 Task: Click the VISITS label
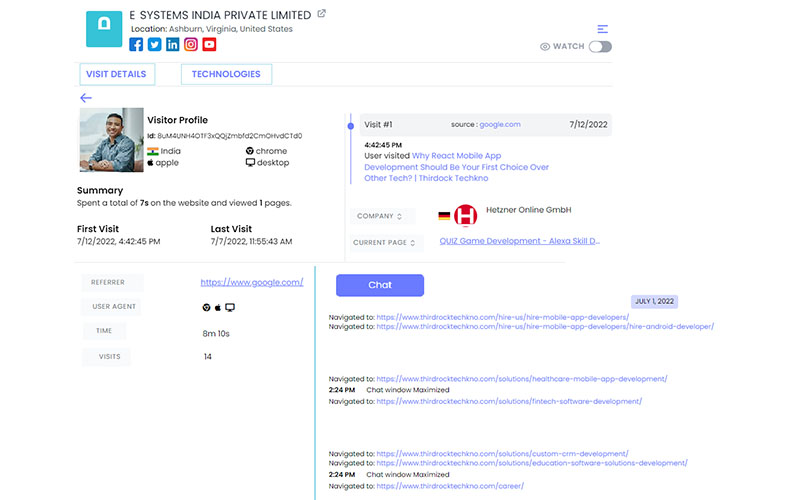(109, 357)
